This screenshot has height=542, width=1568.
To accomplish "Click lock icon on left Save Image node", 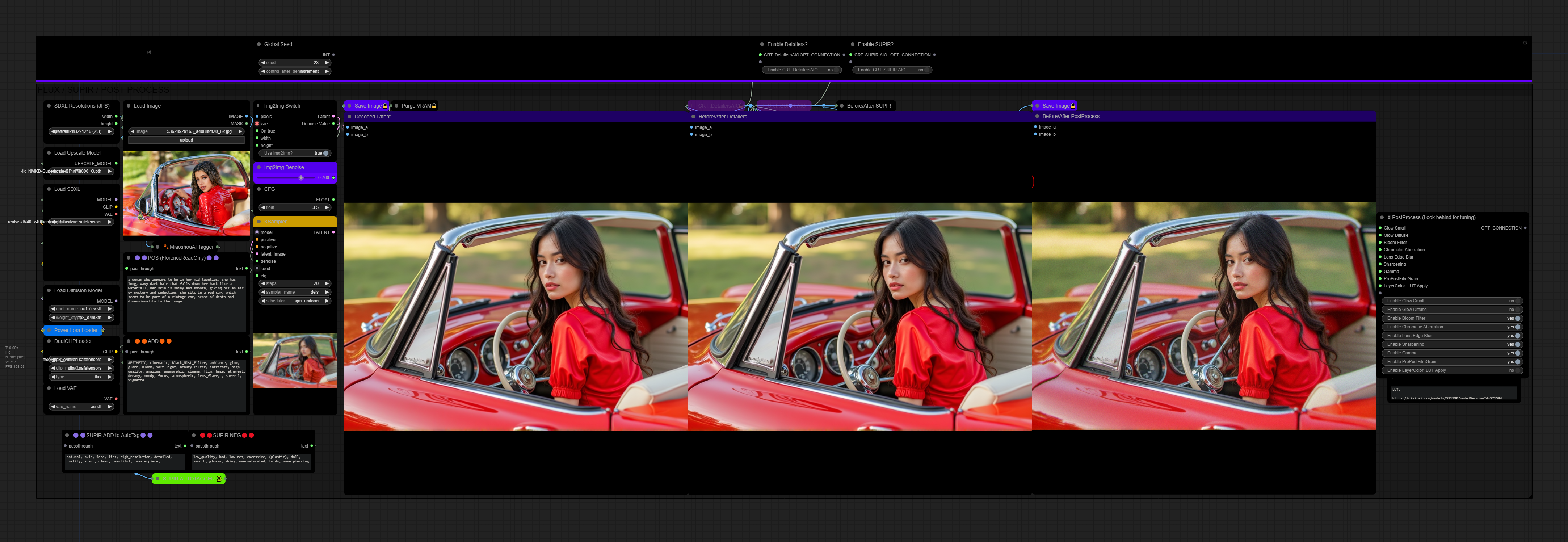I will pyautogui.click(x=385, y=106).
